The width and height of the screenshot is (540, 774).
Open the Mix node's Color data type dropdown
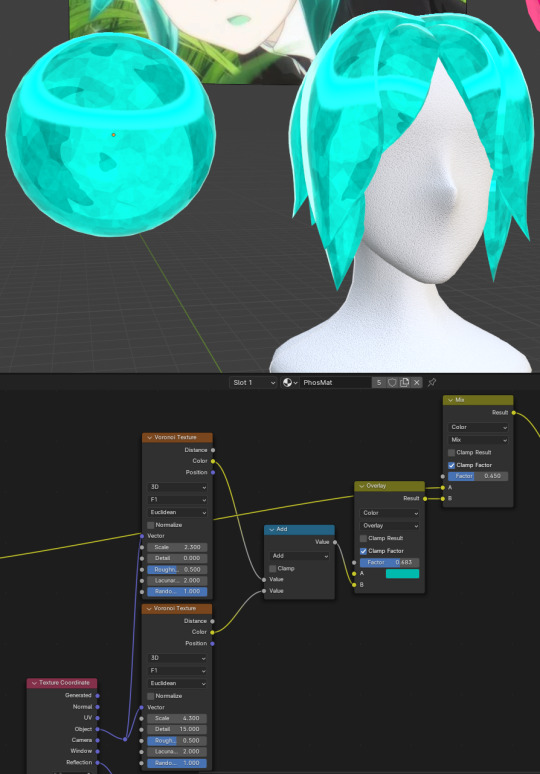478,427
